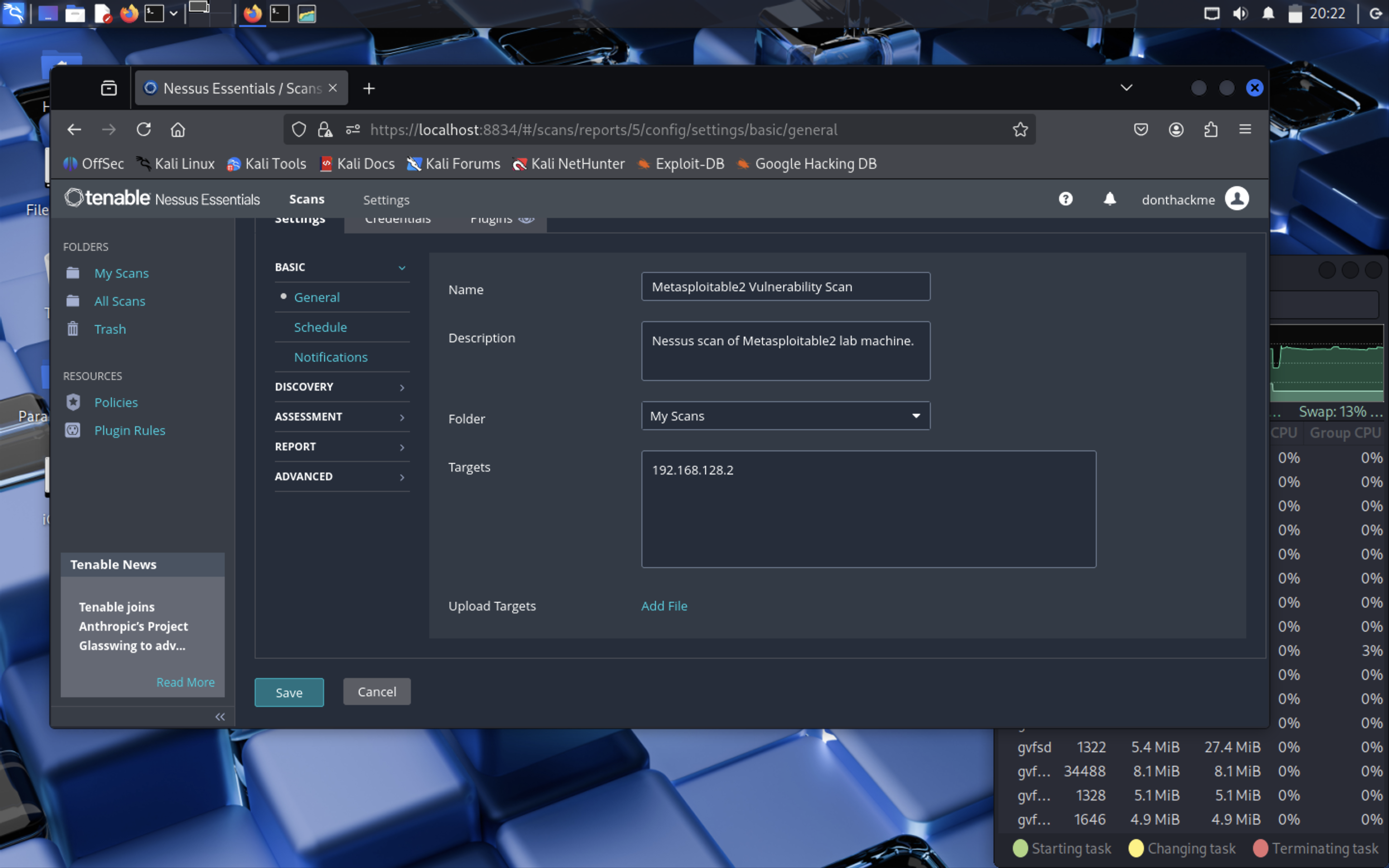Open the Nessus help question mark icon

1065,199
